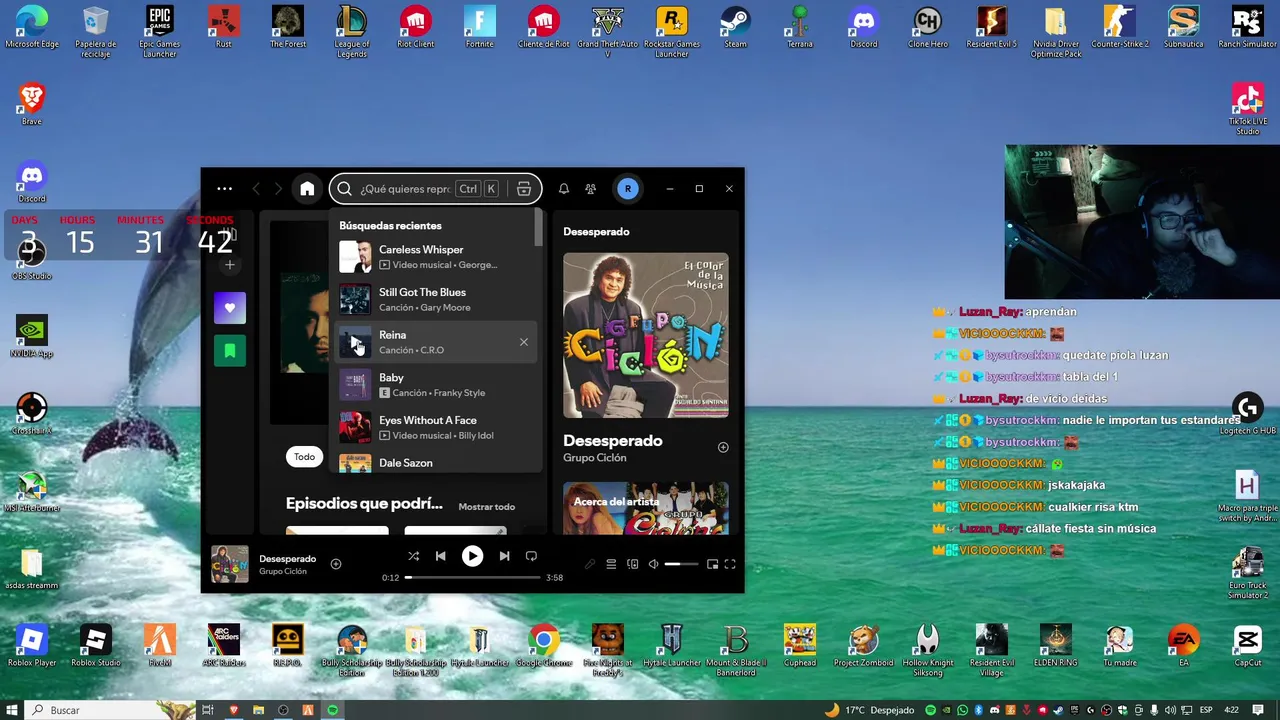Remove Reina from recent searches

(x=524, y=342)
